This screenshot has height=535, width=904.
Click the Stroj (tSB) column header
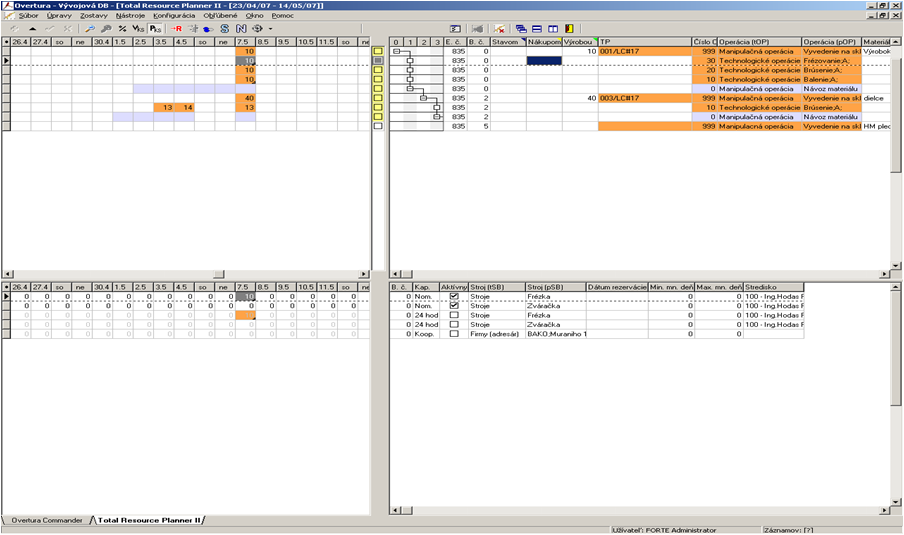tap(496, 287)
